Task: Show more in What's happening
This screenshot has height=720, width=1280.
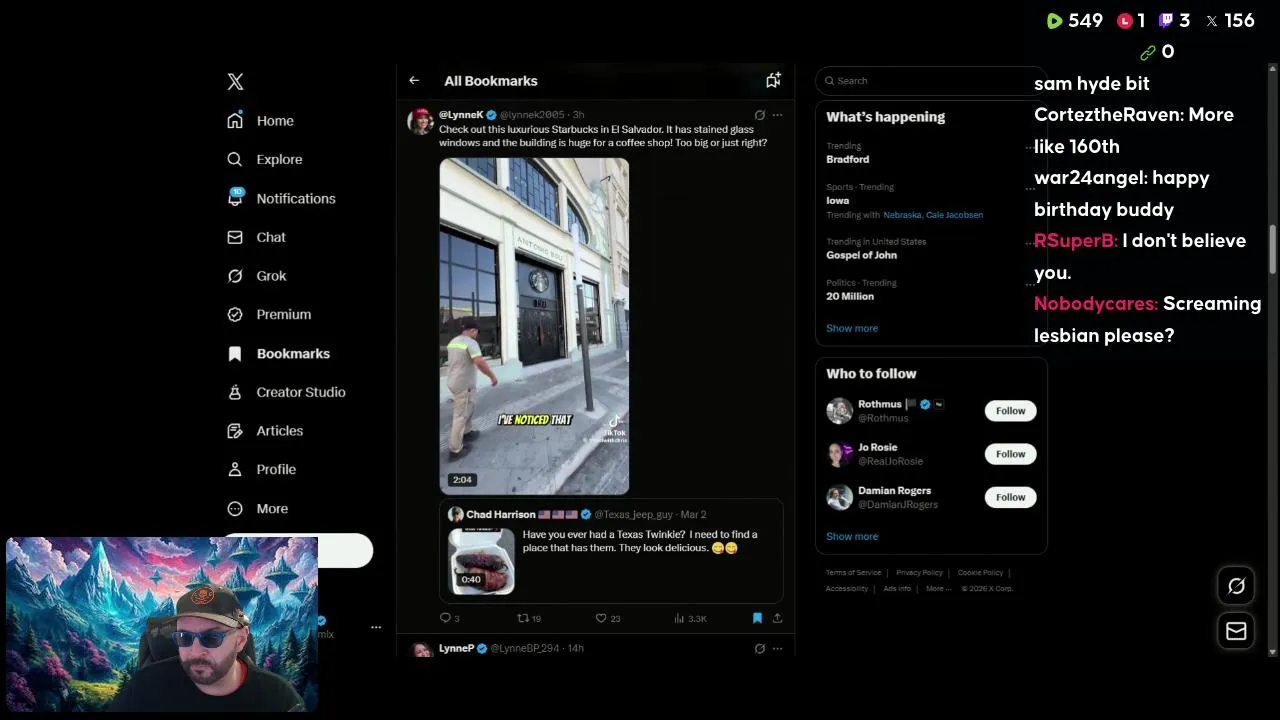Action: [x=852, y=328]
